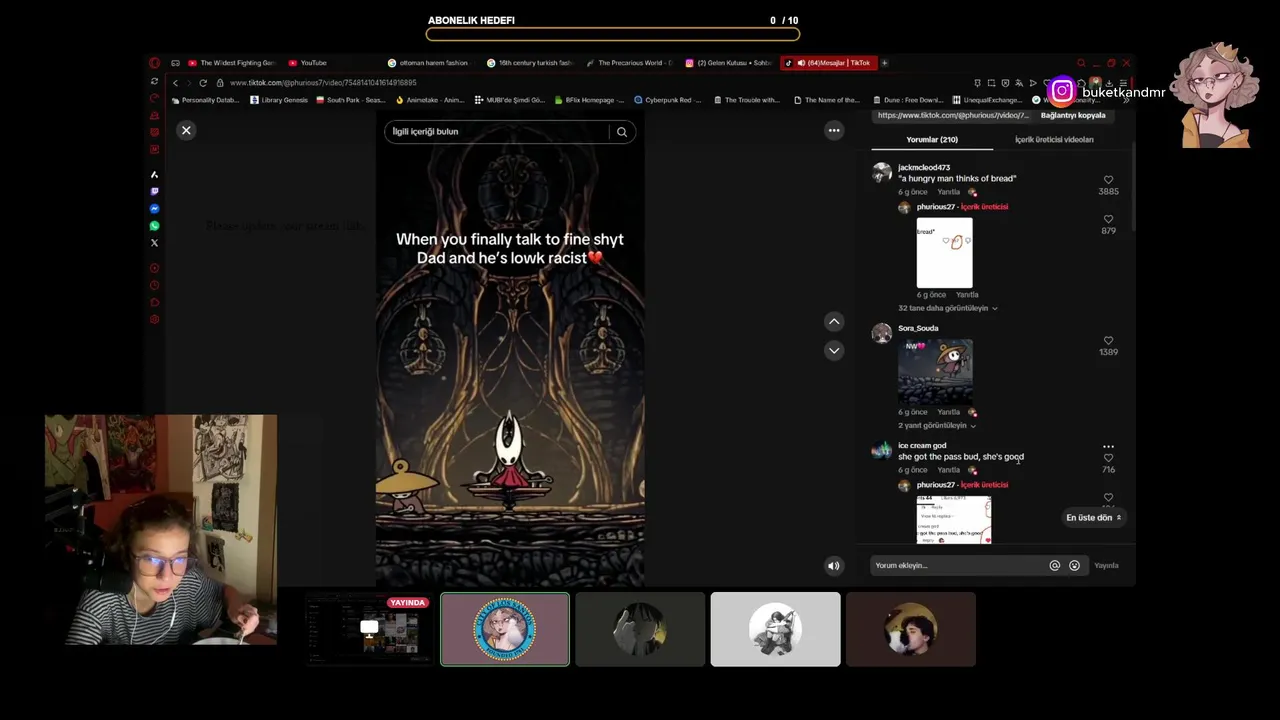The height and width of the screenshot is (720, 1280).
Task: Reply to ice cream god via Yanıtla
Action: point(948,470)
